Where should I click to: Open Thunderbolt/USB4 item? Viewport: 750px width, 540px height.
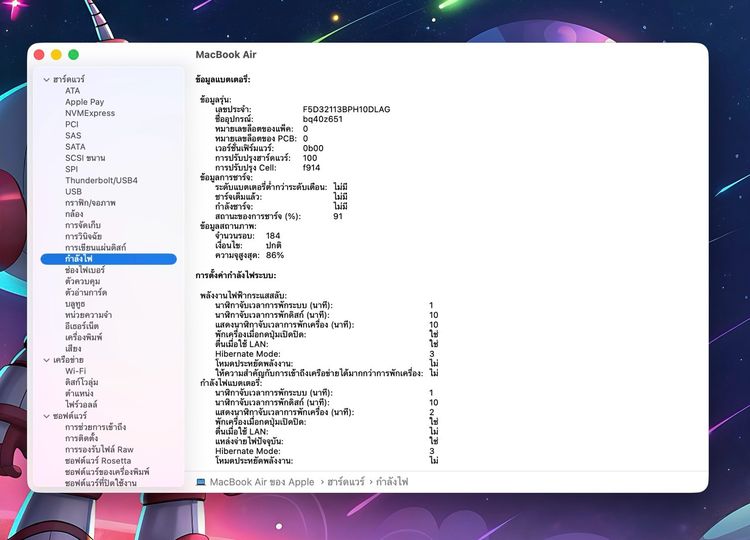[101, 180]
